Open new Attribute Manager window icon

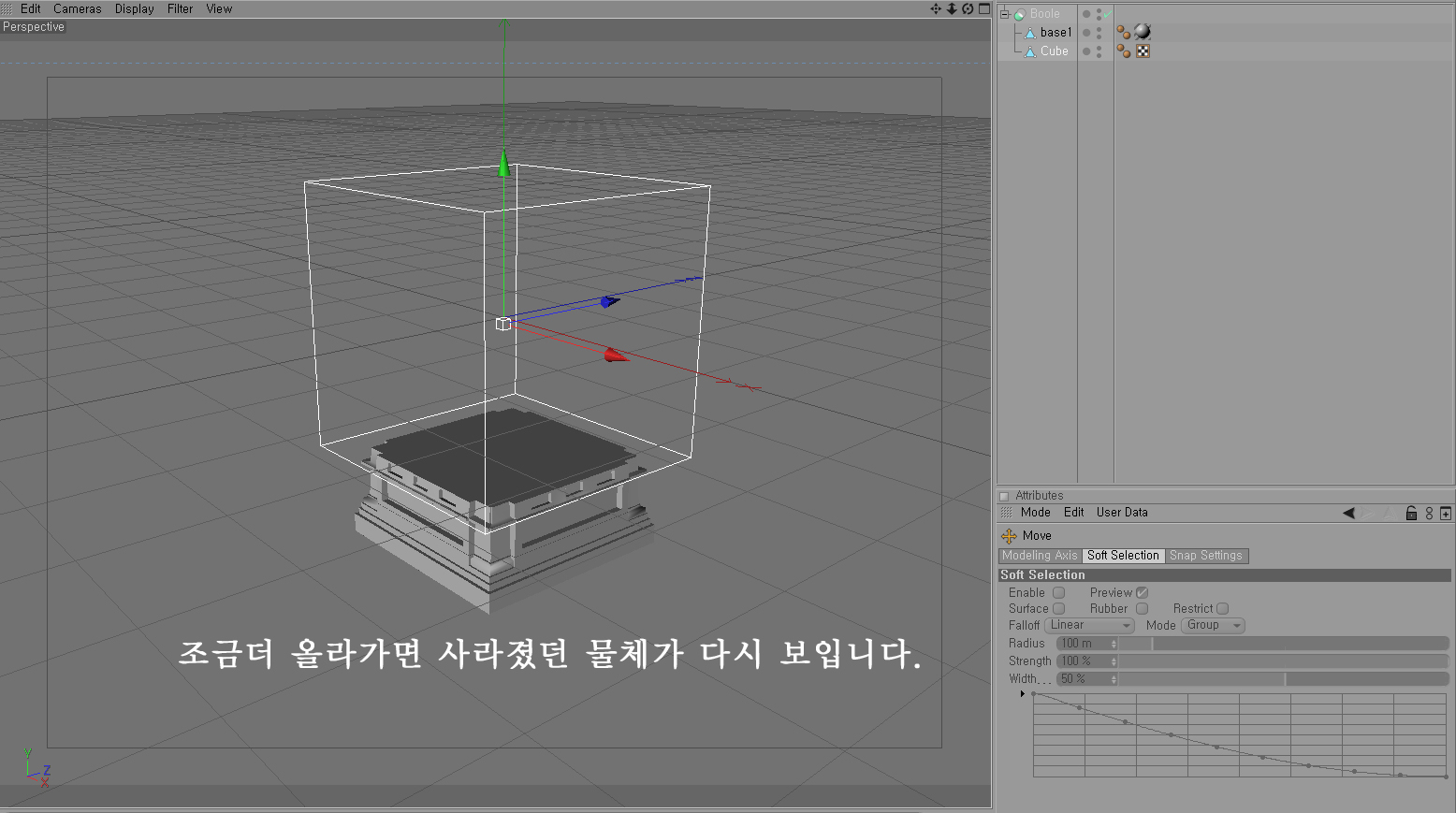click(1446, 513)
